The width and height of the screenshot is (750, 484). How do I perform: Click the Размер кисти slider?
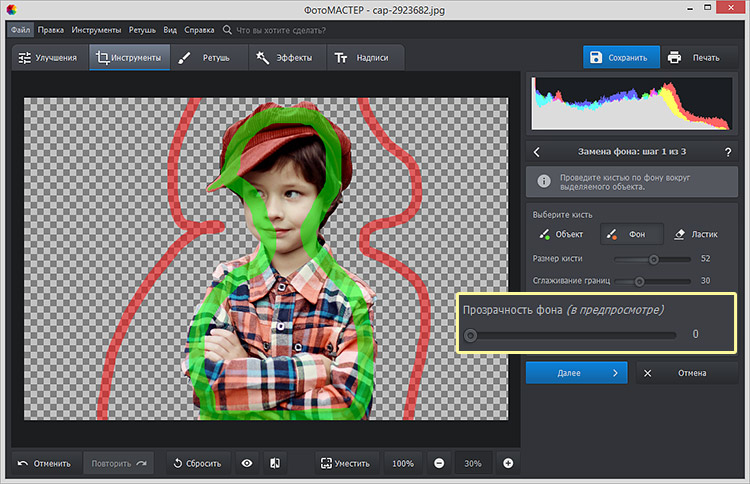click(655, 259)
